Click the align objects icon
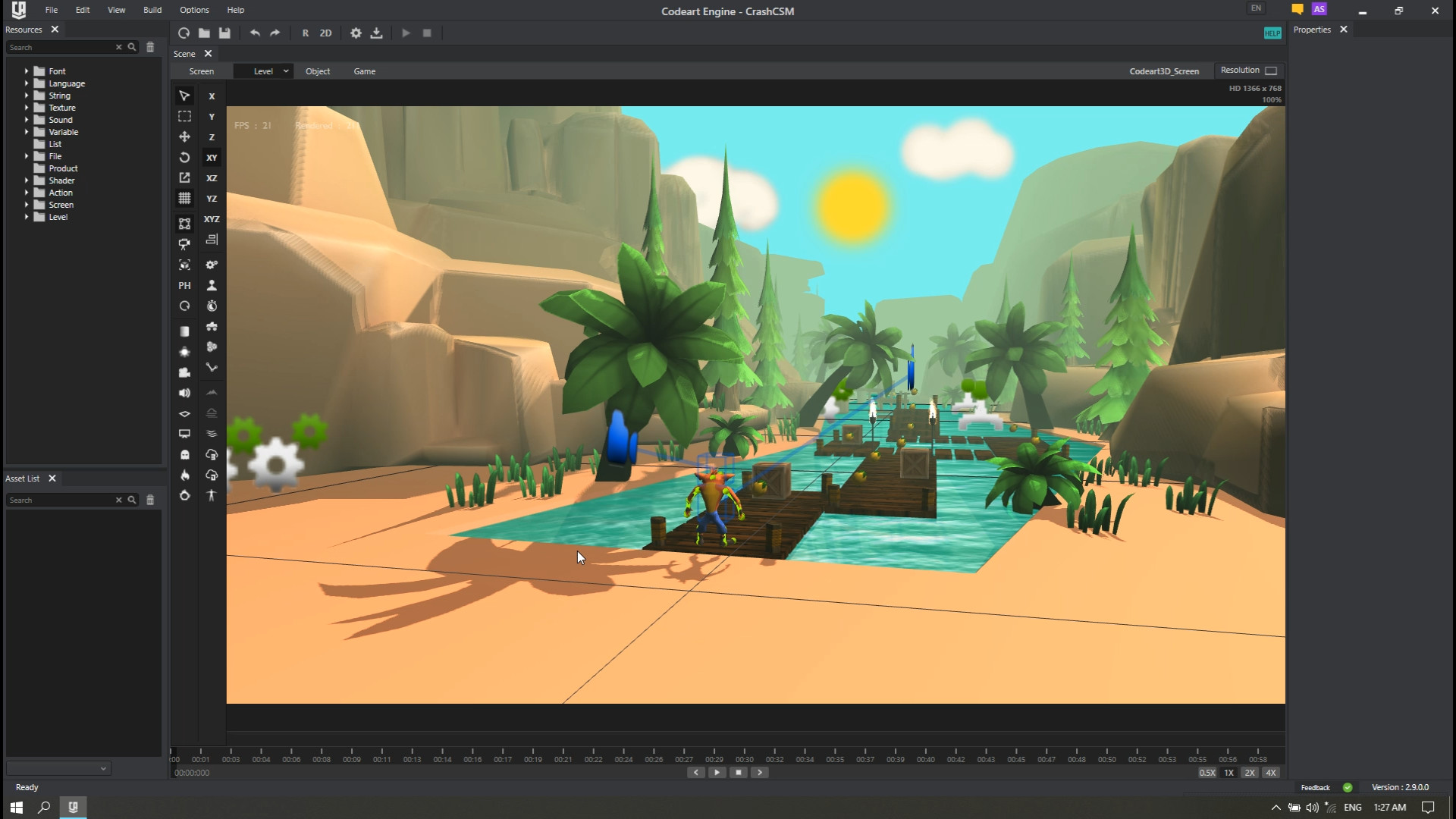 click(x=212, y=240)
